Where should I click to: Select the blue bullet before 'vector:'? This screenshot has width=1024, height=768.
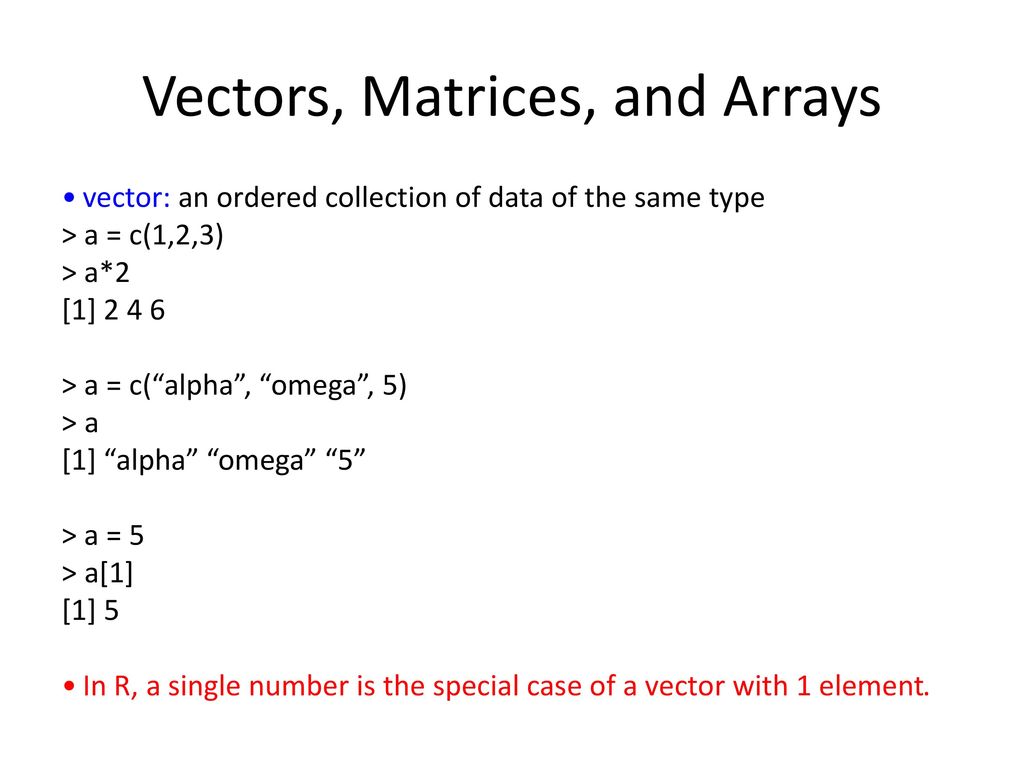tap(69, 197)
